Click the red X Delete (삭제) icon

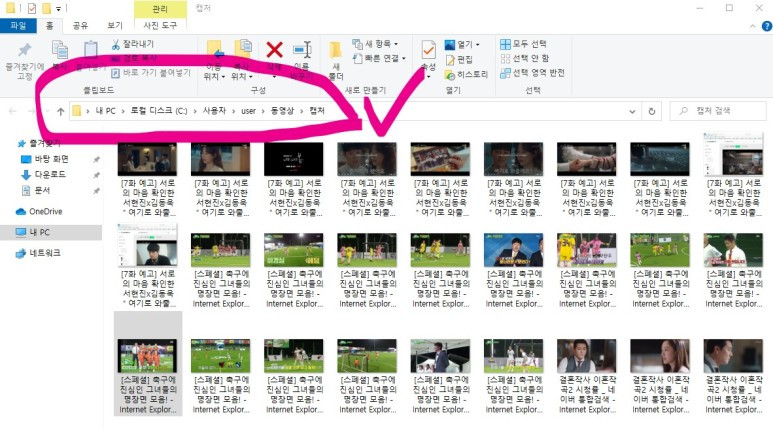click(x=274, y=49)
